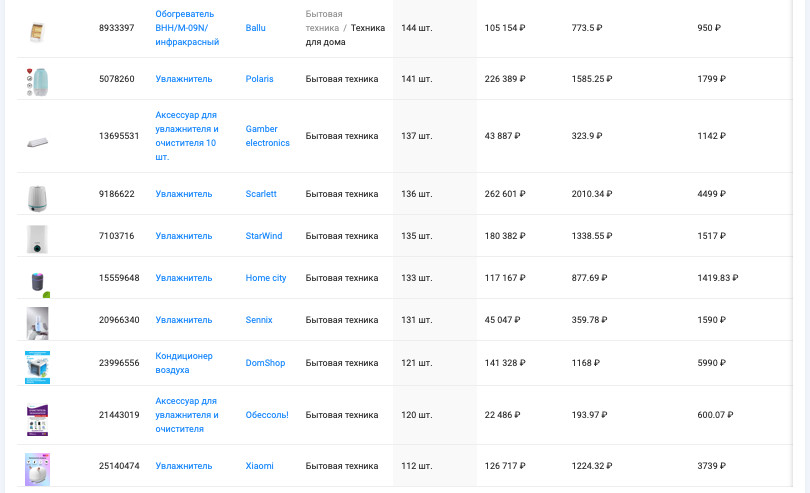This screenshot has height=493, width=810.
Task: View the DomShop air conditioner image
Action: 37,367
